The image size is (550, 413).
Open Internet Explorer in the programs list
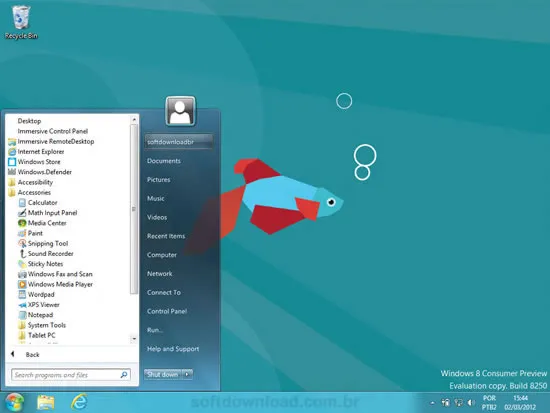36,152
